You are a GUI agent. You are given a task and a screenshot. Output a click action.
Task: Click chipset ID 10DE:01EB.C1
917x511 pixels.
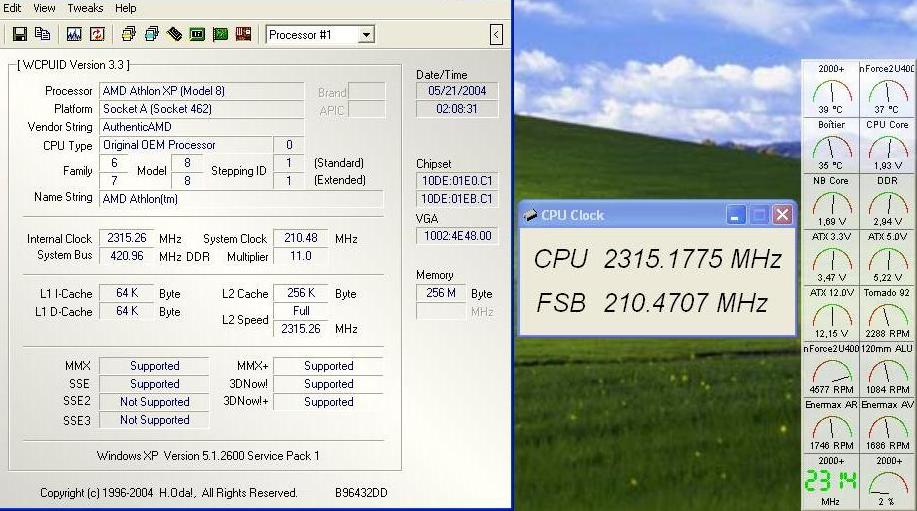[x=457, y=199]
